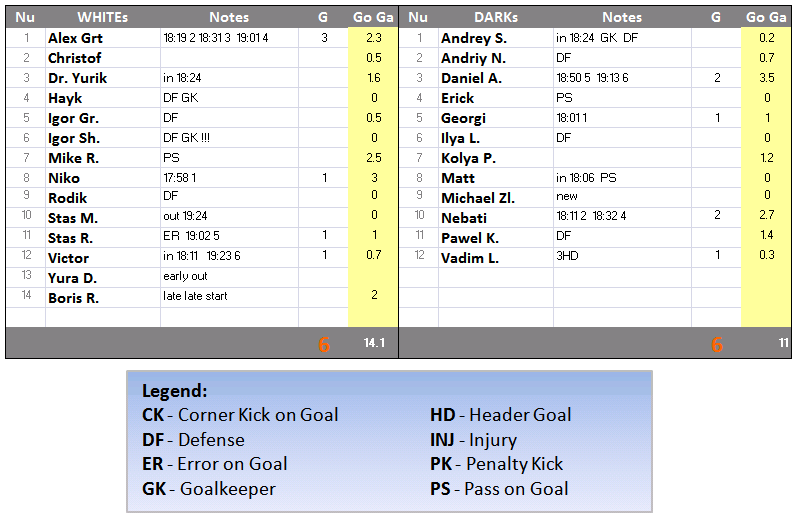Select Vadim L.'s '3HD' note cell
Image resolution: width=795 pixels, height=514 pixels.
567,257
